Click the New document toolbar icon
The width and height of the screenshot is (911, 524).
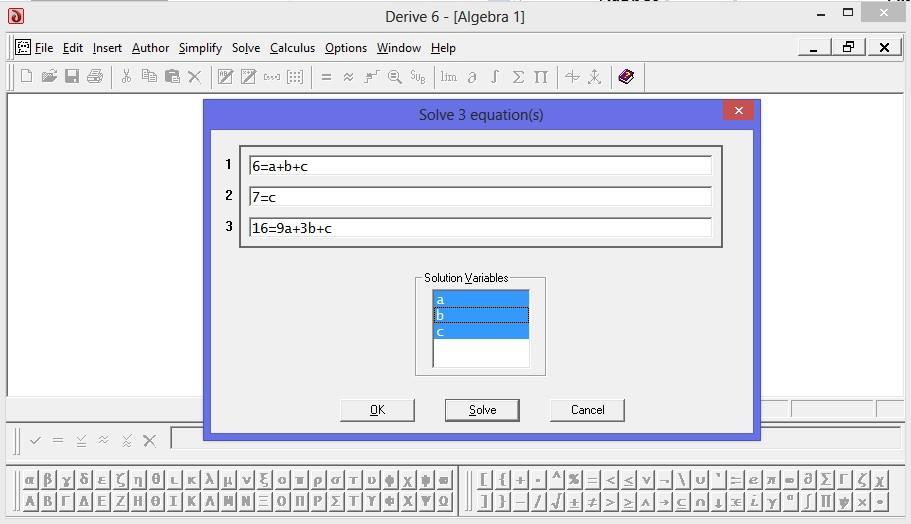[x=26, y=76]
